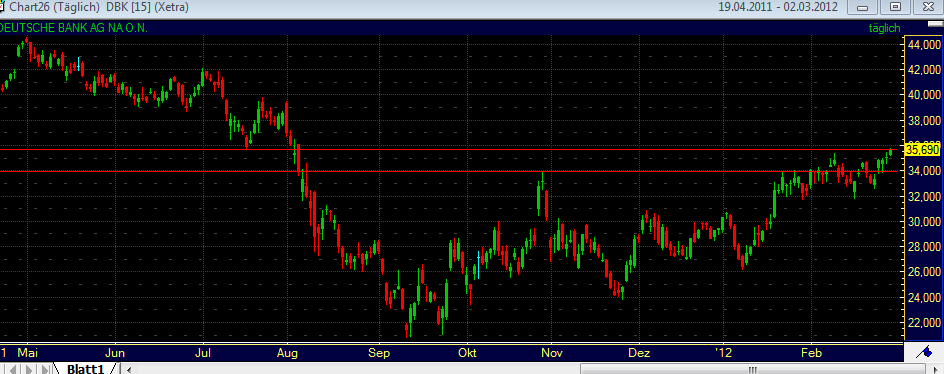This screenshot has height=374, width=944.
Task: Click the yellow 35,690 current price label
Action: [922, 149]
